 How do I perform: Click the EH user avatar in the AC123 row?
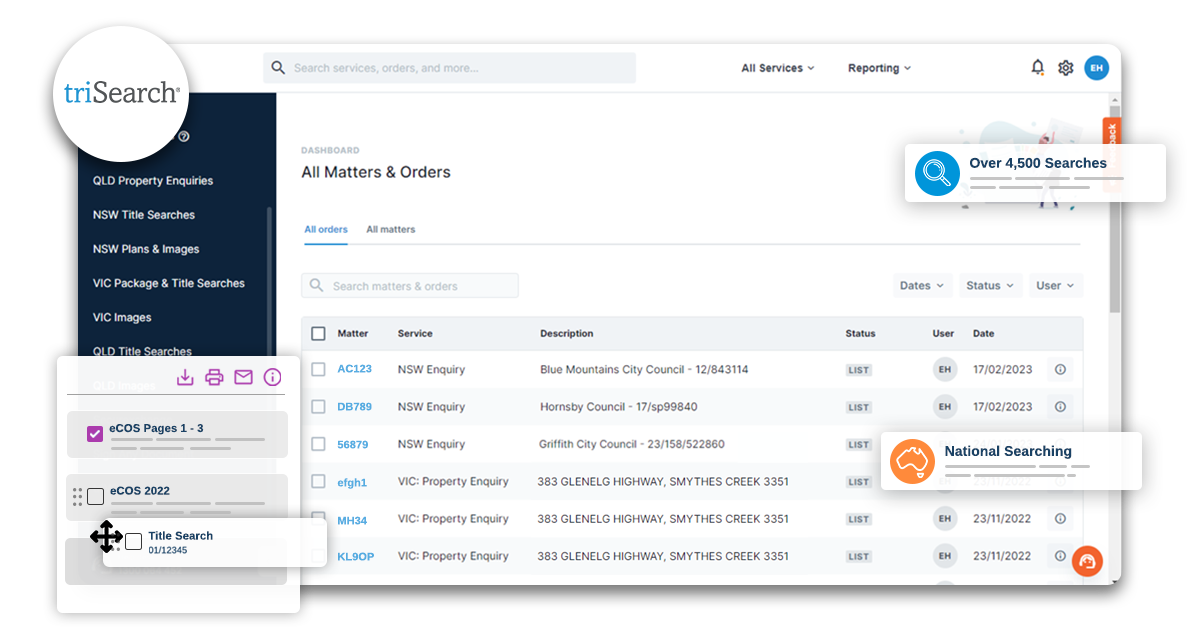coord(944,369)
